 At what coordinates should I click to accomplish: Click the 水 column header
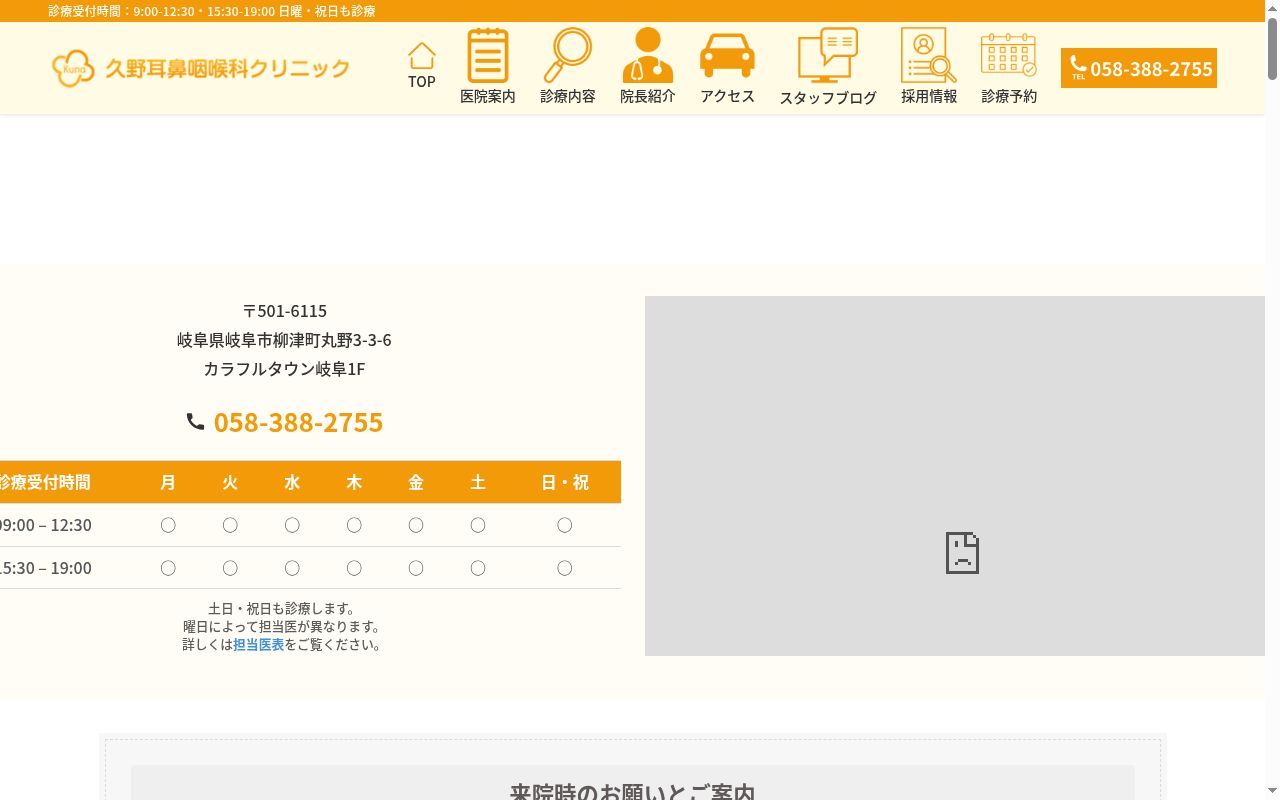(292, 482)
